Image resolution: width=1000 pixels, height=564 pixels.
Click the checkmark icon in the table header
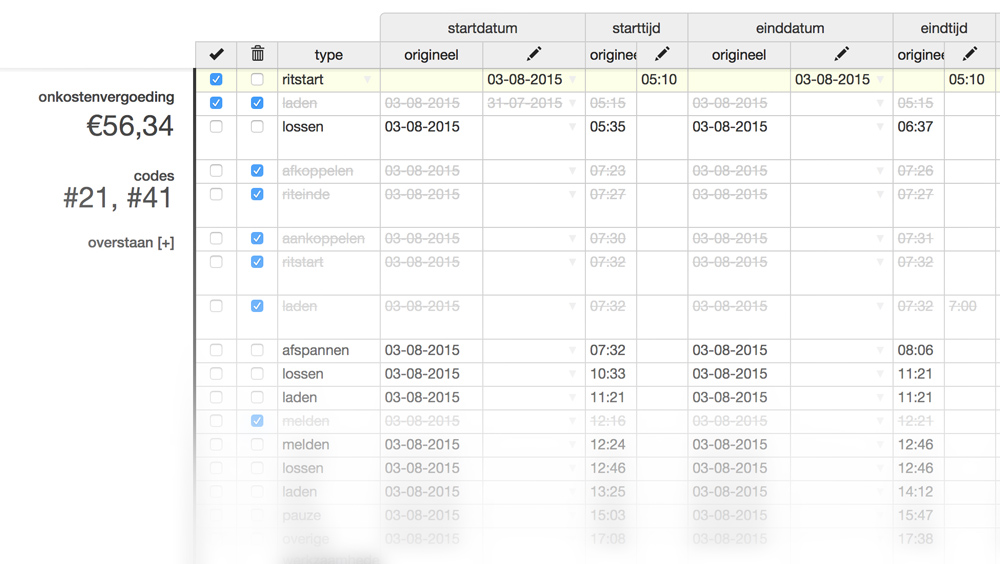[x=216, y=54]
